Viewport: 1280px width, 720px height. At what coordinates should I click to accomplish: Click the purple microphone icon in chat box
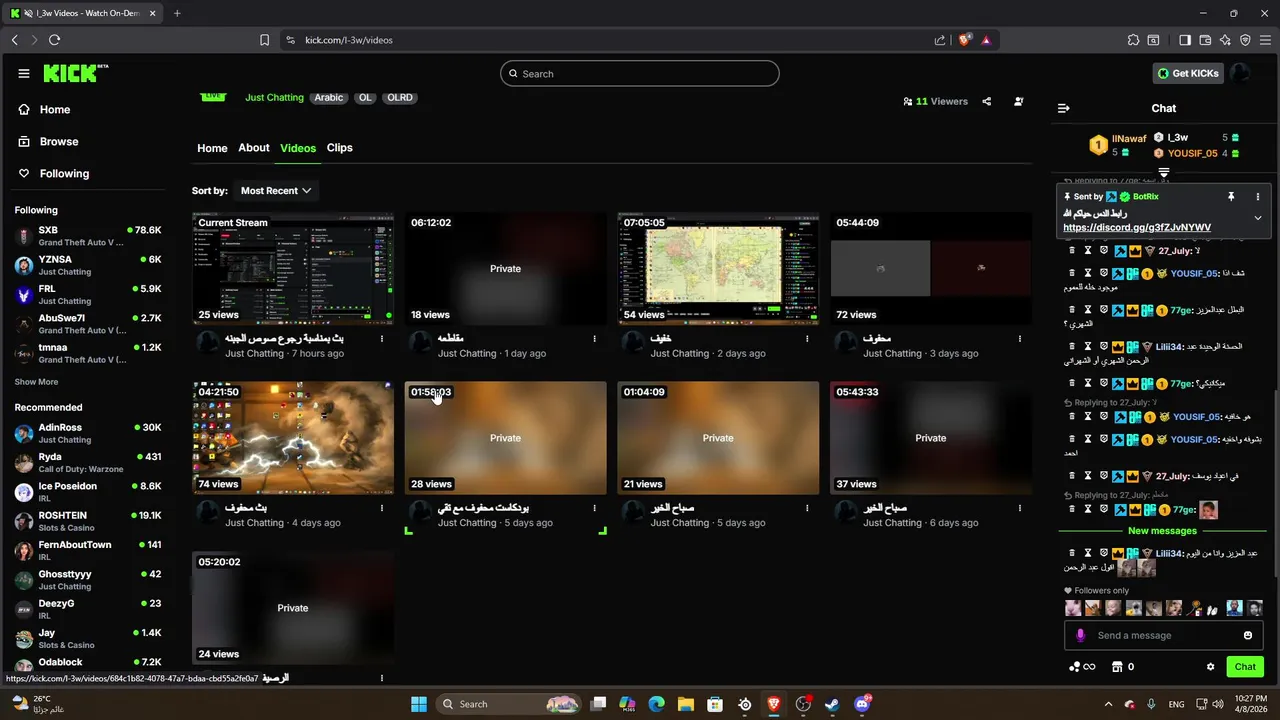click(1080, 635)
